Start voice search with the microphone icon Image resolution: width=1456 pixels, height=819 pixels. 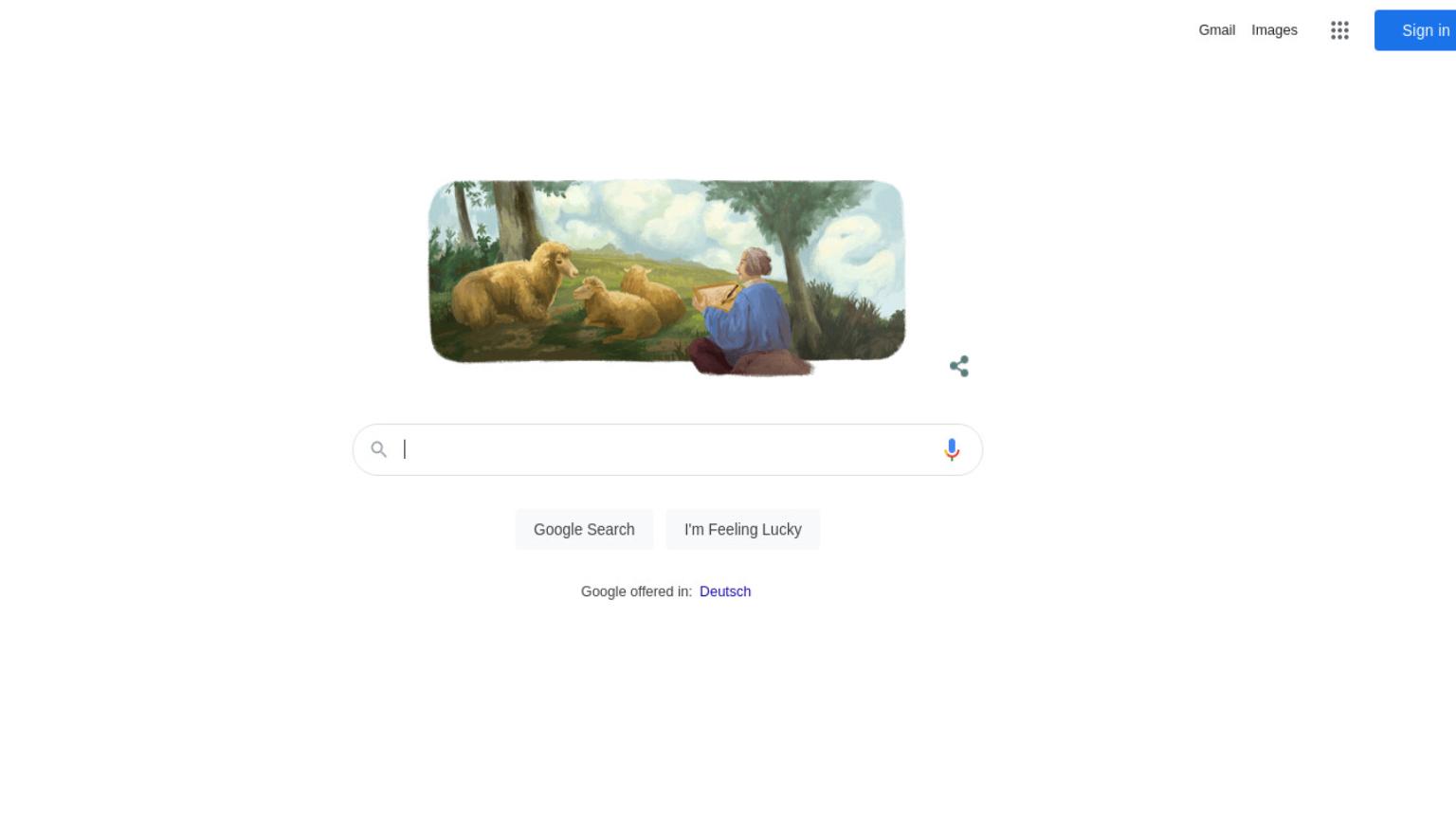[x=952, y=449]
